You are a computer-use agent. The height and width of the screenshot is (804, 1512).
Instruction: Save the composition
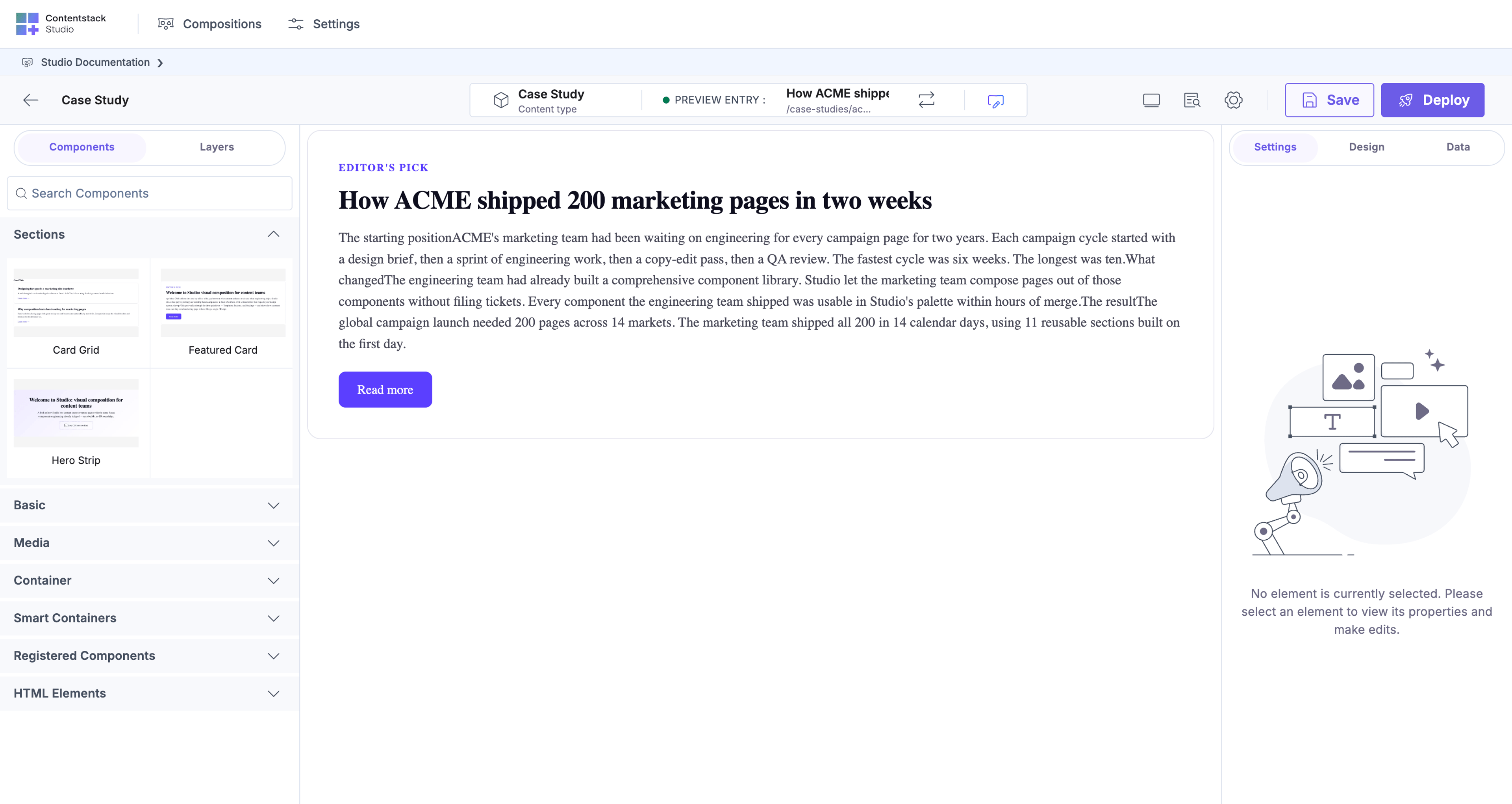(x=1329, y=100)
